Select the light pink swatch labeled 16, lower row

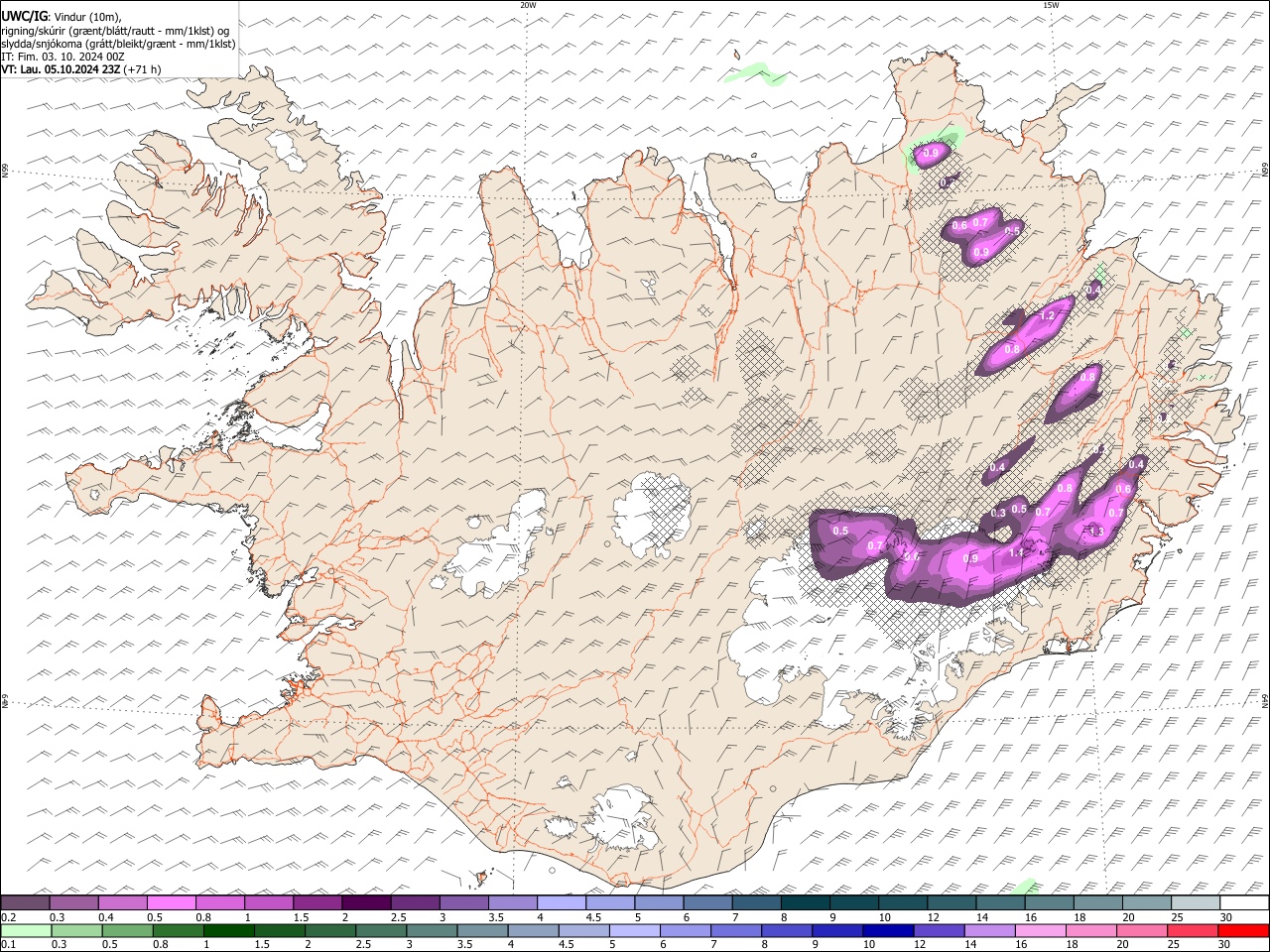(x=1041, y=930)
